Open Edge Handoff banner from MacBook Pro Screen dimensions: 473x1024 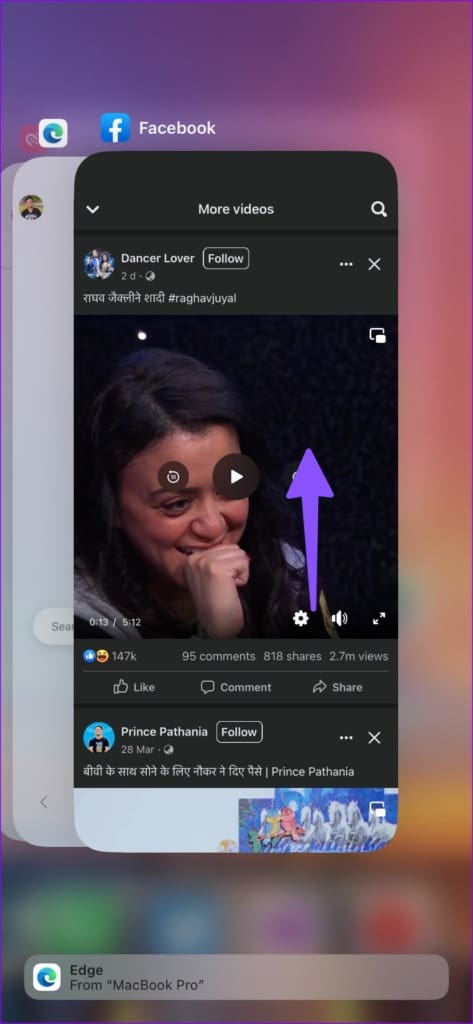click(236, 978)
